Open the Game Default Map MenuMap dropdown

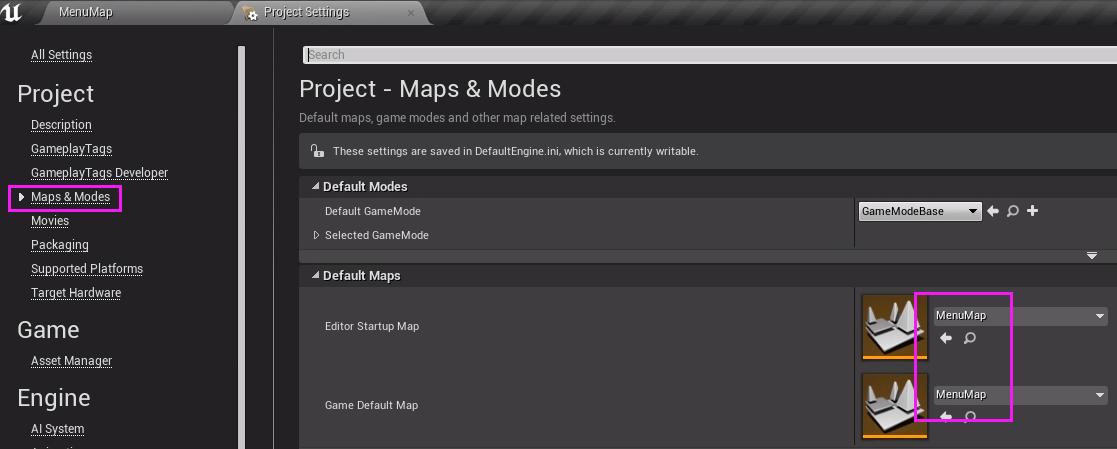[1020, 395]
